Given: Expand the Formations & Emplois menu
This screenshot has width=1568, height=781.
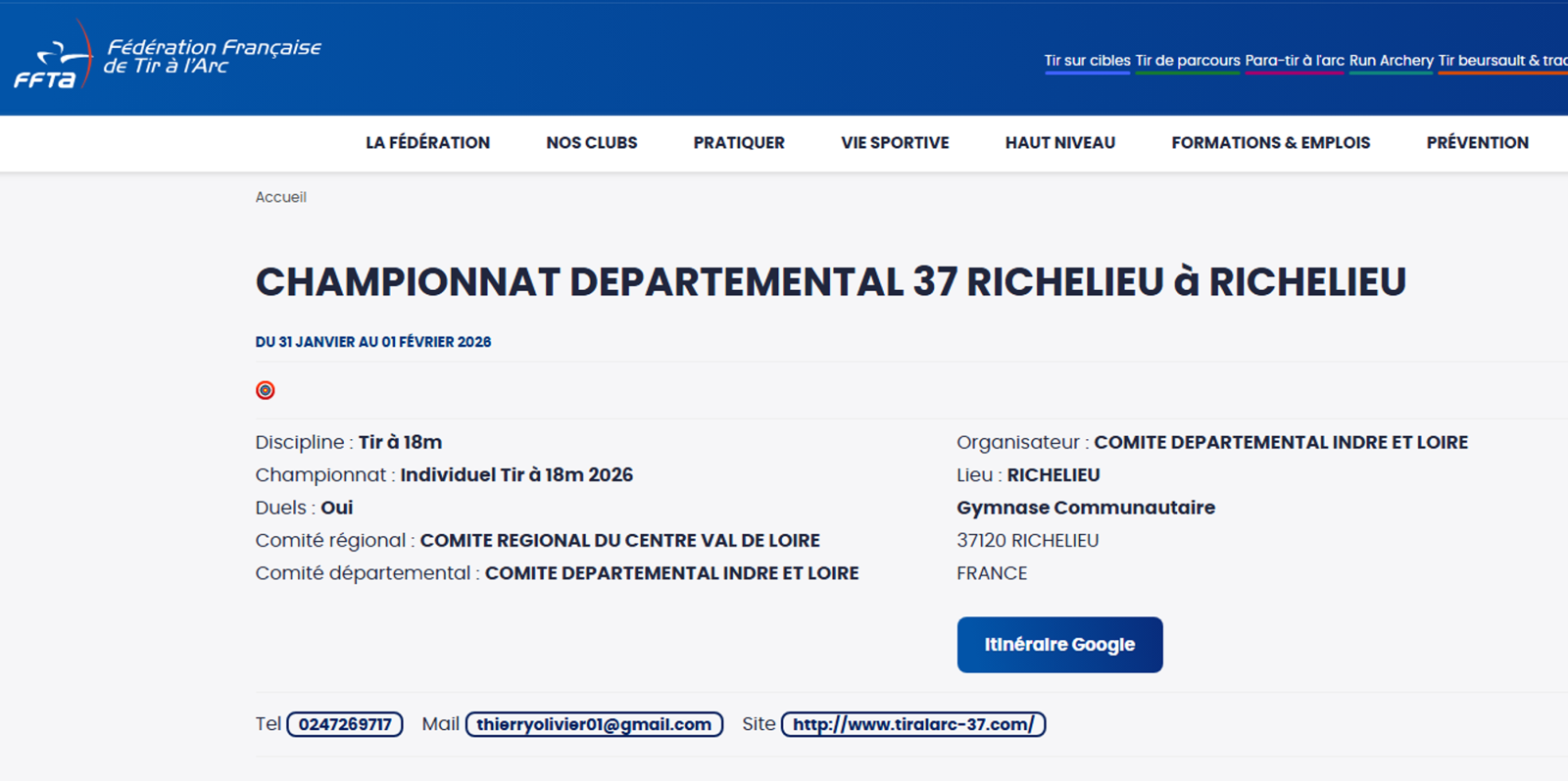Looking at the screenshot, I should (x=1270, y=143).
